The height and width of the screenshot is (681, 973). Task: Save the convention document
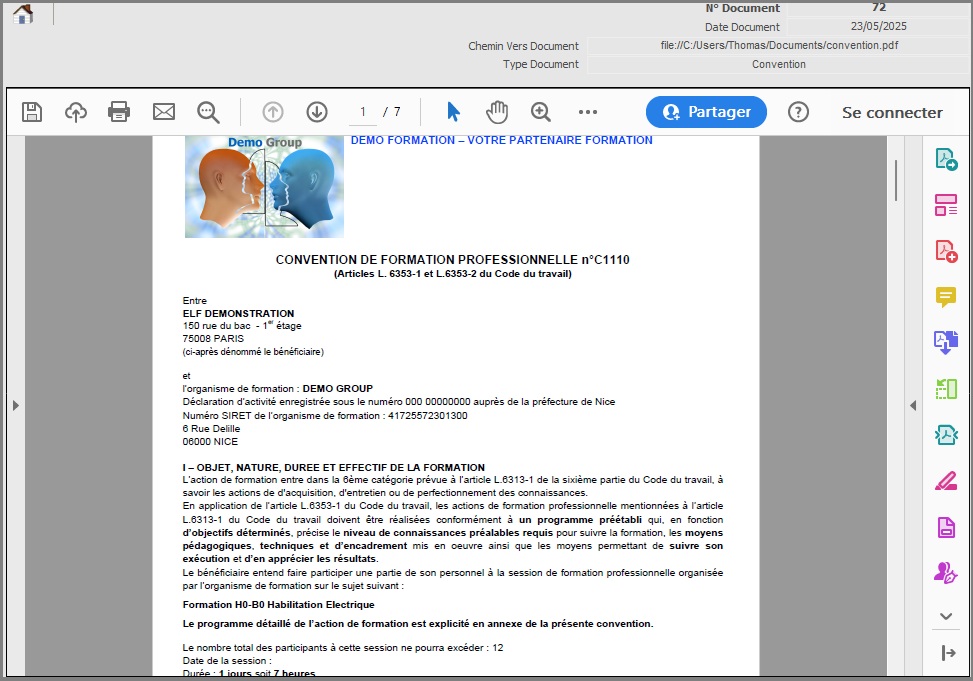(x=32, y=112)
